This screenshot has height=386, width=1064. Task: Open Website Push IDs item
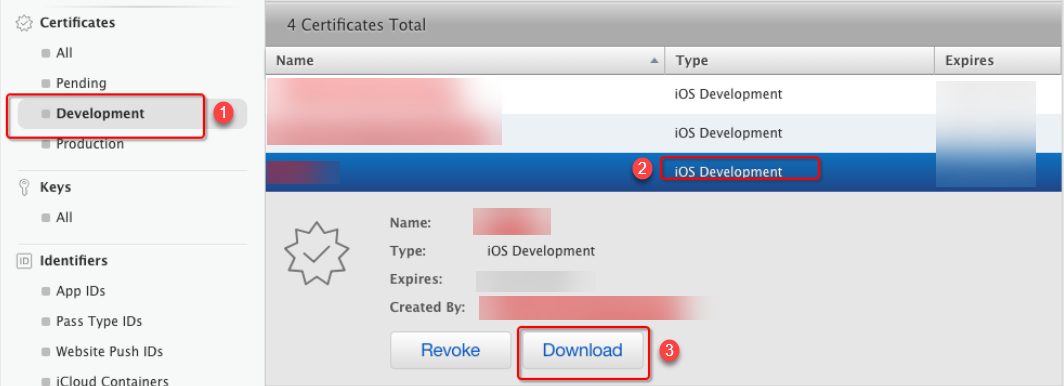point(109,352)
